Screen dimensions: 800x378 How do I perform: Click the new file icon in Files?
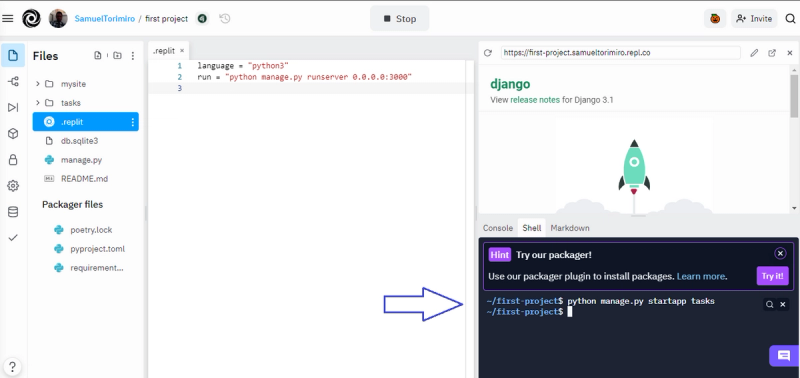point(98,56)
